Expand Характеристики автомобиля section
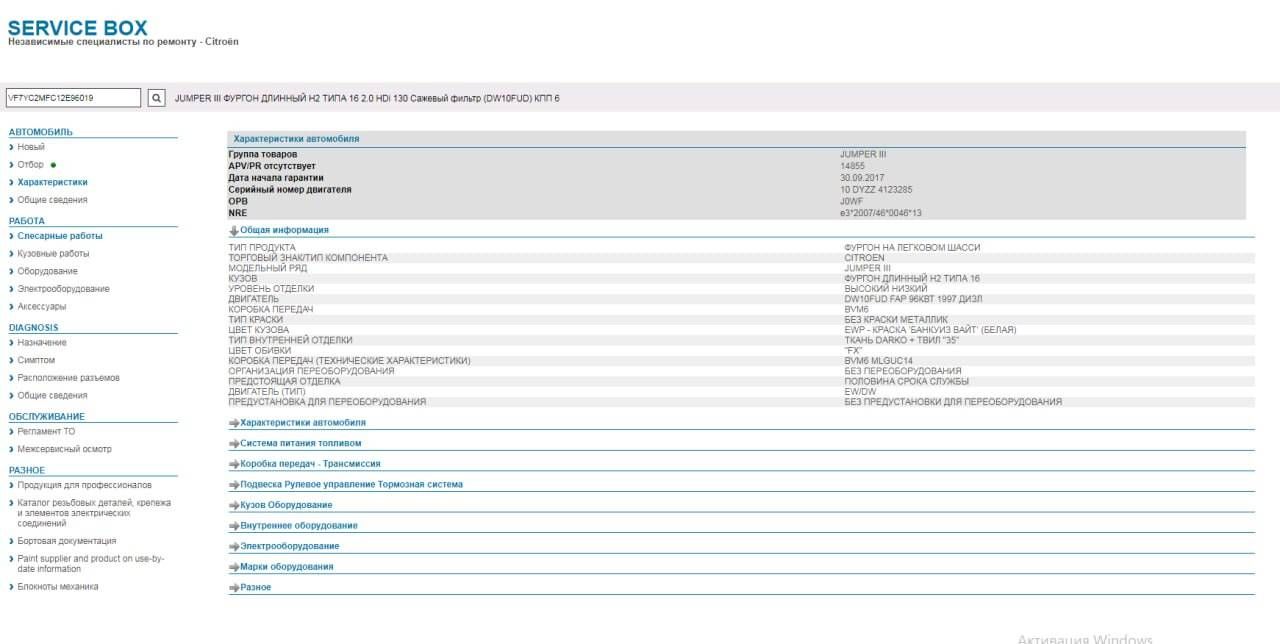The width and height of the screenshot is (1280, 644). pos(303,422)
